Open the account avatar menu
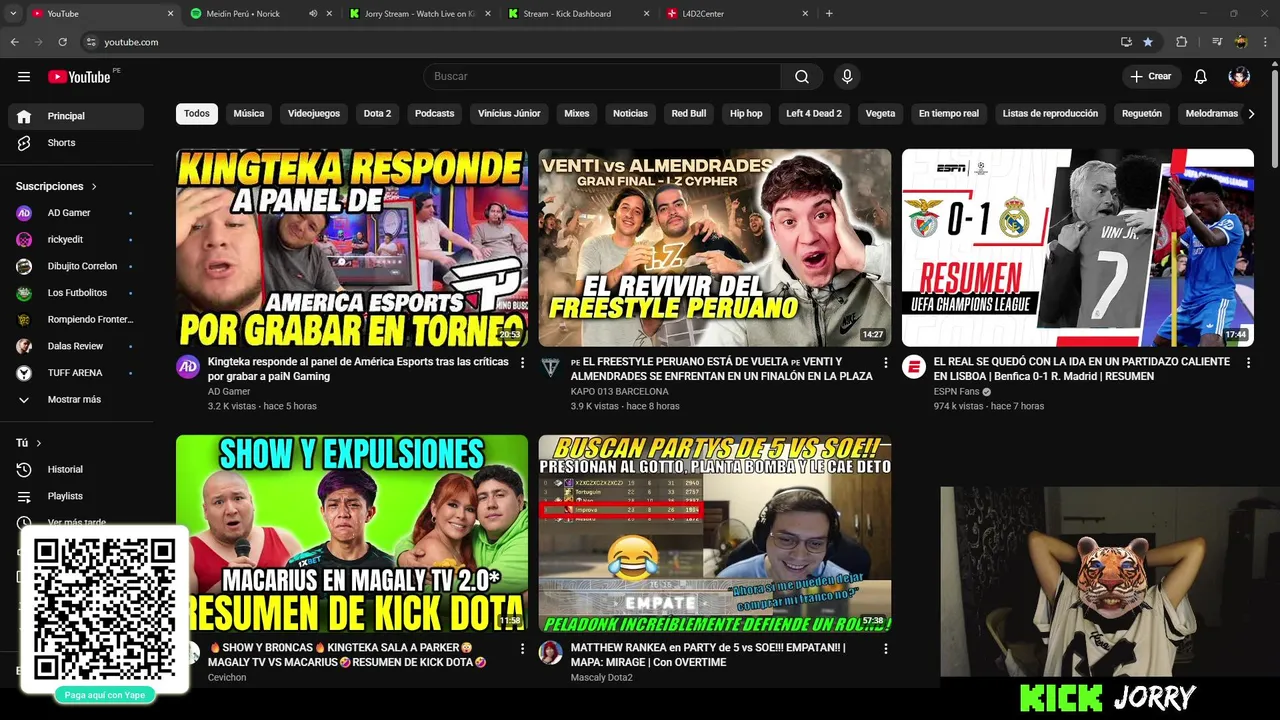Viewport: 1280px width, 720px height. (x=1239, y=77)
